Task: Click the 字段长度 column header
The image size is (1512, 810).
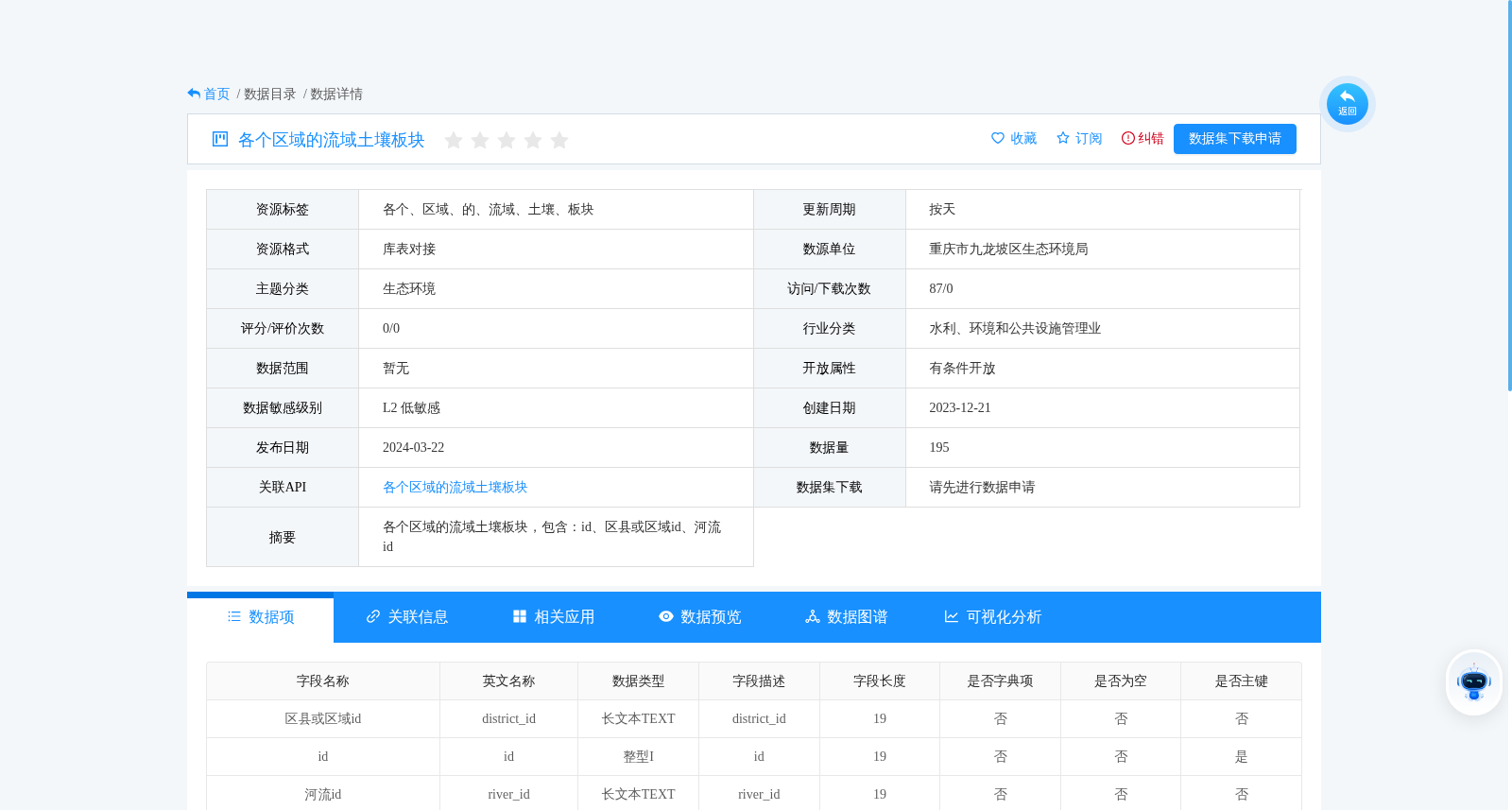Action: point(880,681)
